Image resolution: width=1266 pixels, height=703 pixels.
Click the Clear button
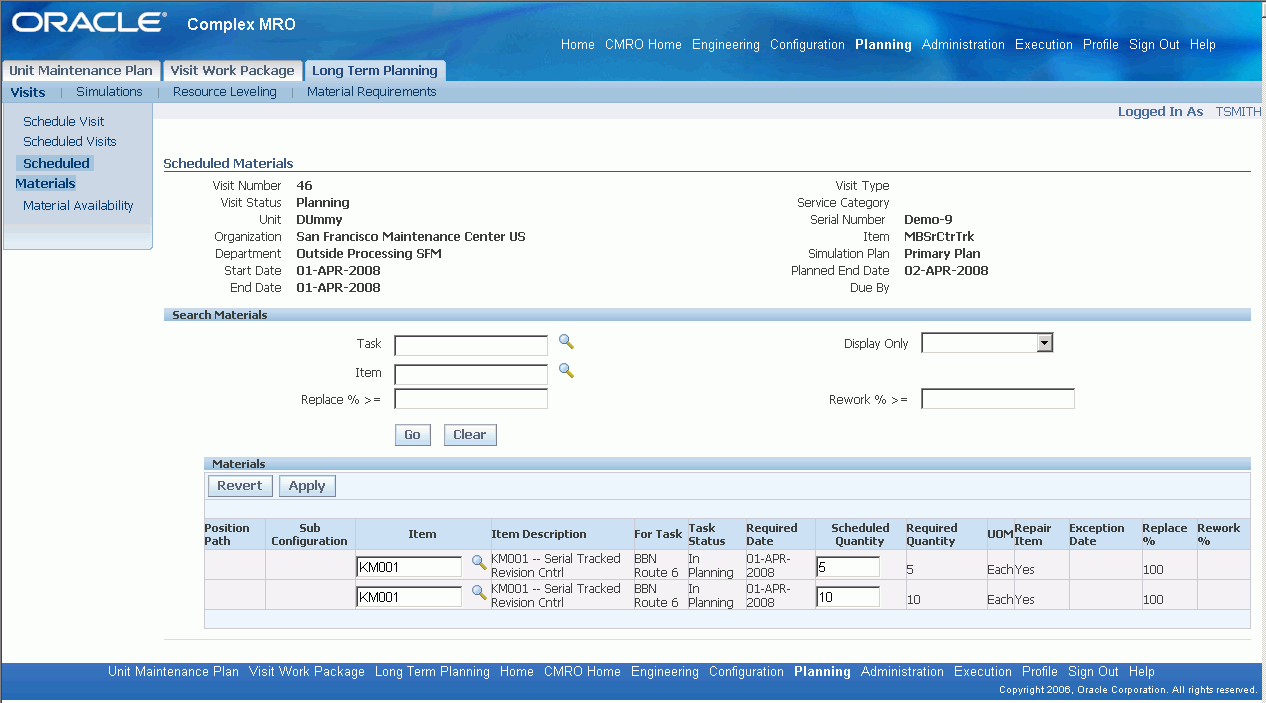point(470,435)
